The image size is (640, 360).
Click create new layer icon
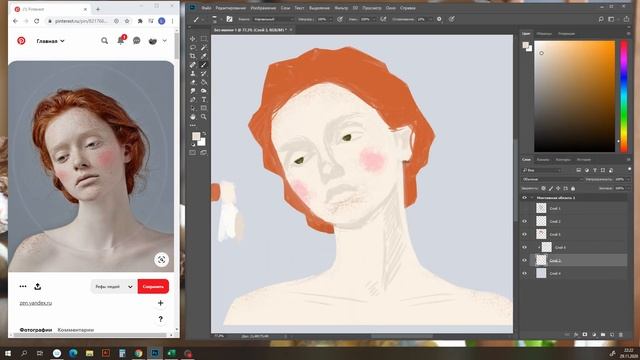(x=612, y=334)
